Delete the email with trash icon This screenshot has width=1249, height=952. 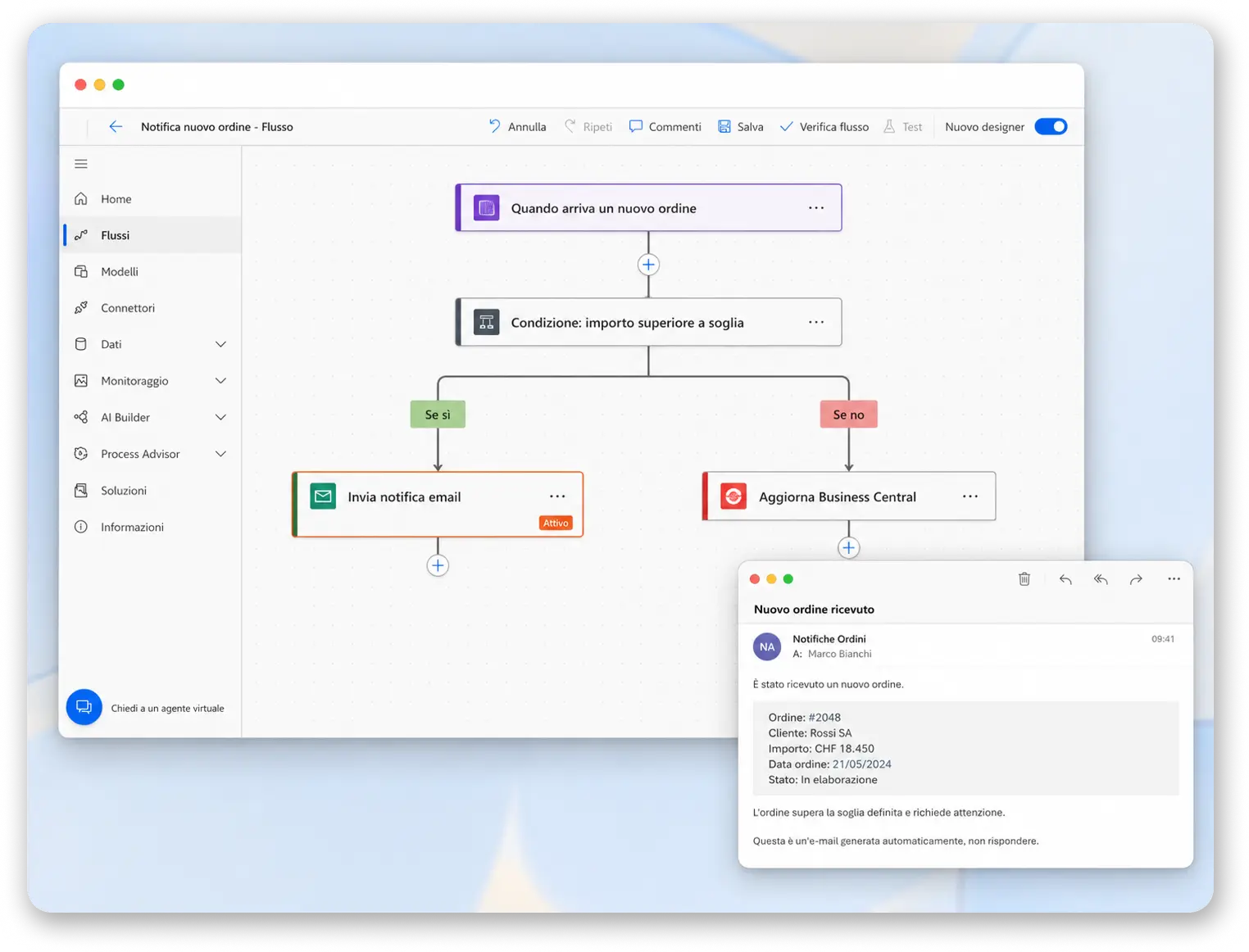[1024, 579]
